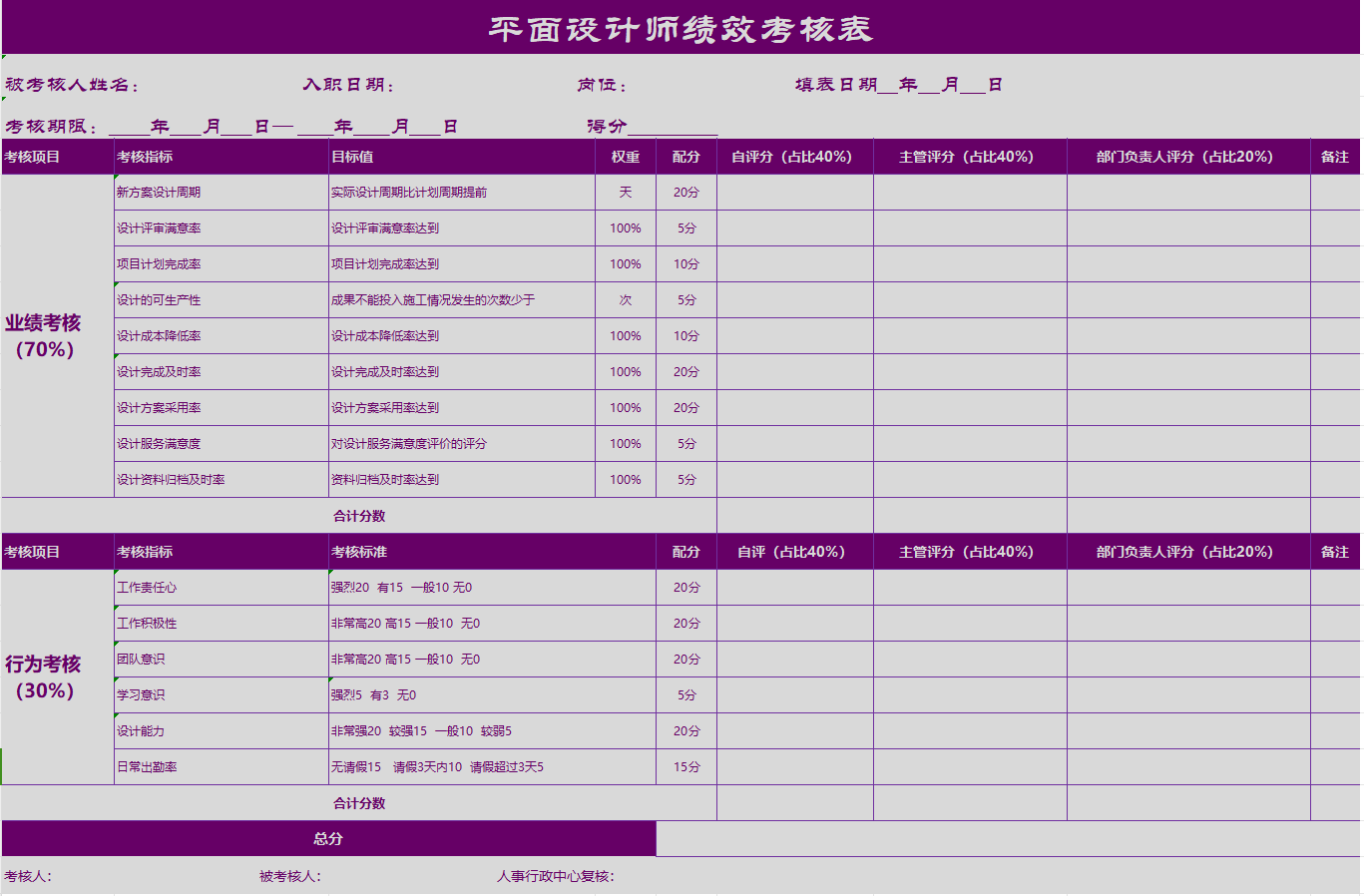
Task: Click the 工作责任心 cell
Action: pos(222,588)
